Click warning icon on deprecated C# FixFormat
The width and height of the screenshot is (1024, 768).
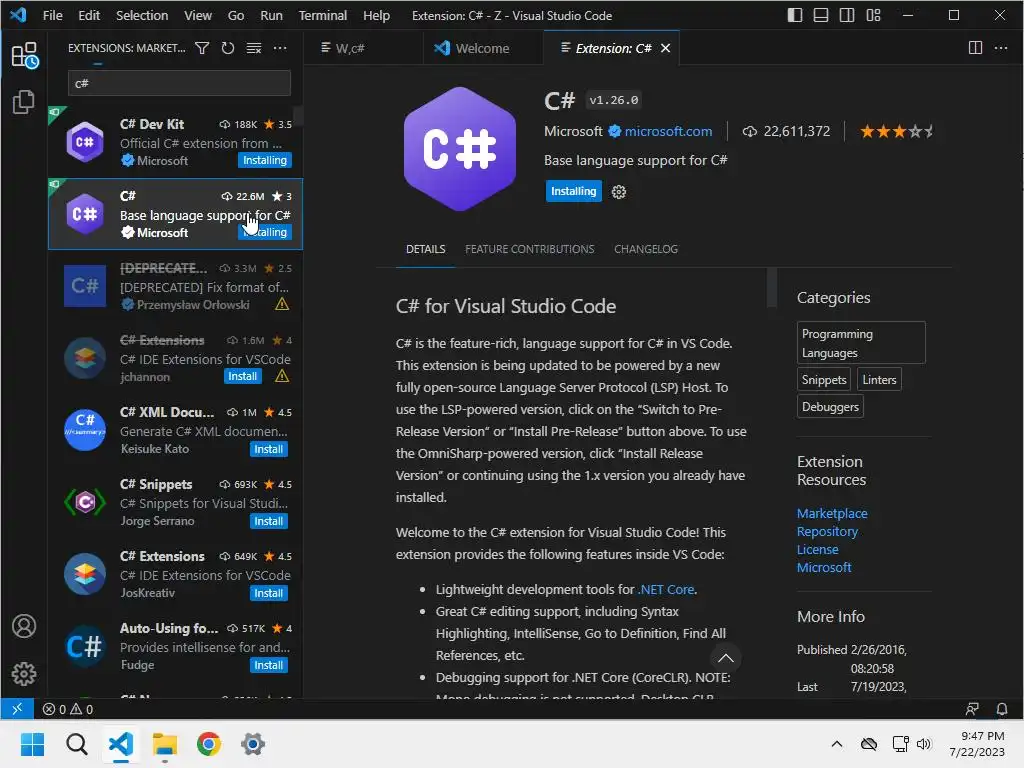282,304
